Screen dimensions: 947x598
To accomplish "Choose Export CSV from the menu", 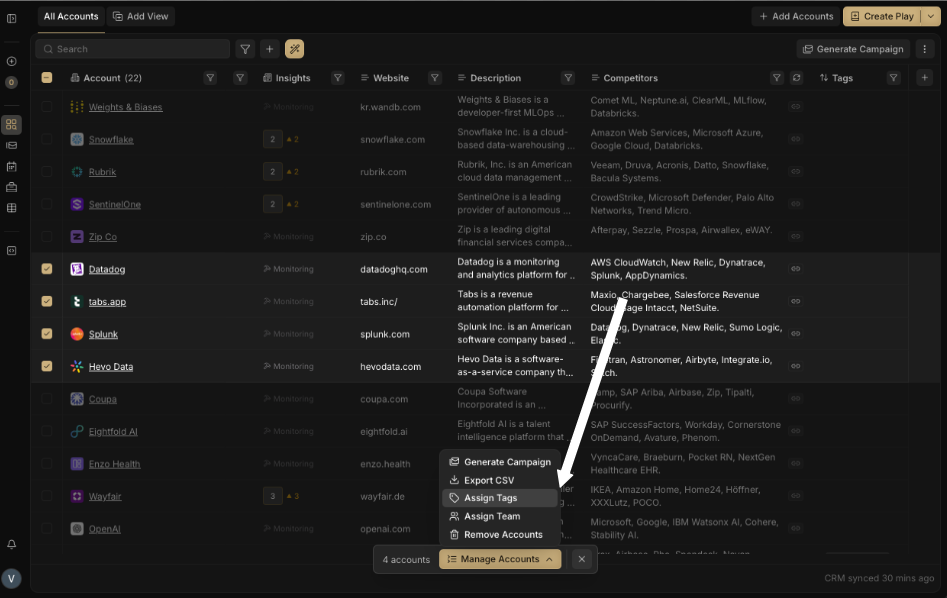I will pyautogui.click(x=488, y=480).
